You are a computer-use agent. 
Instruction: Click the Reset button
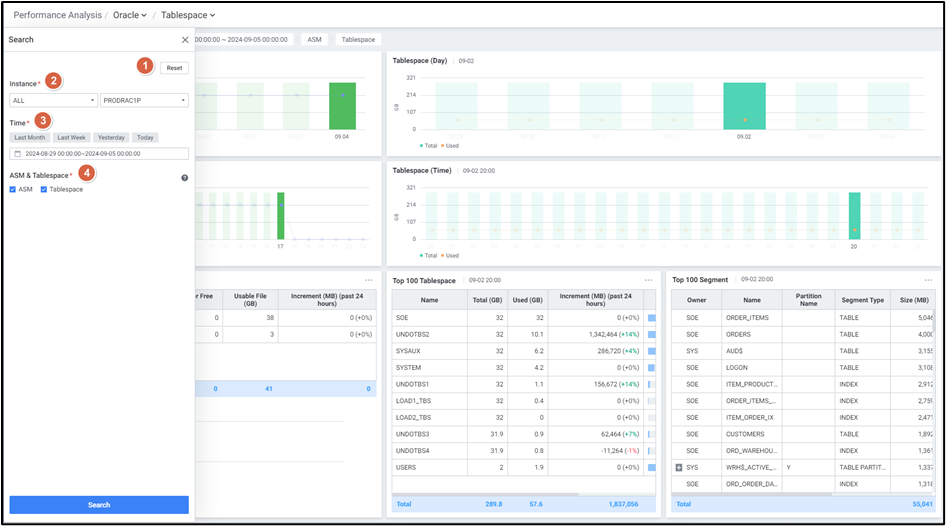pyautogui.click(x=174, y=68)
